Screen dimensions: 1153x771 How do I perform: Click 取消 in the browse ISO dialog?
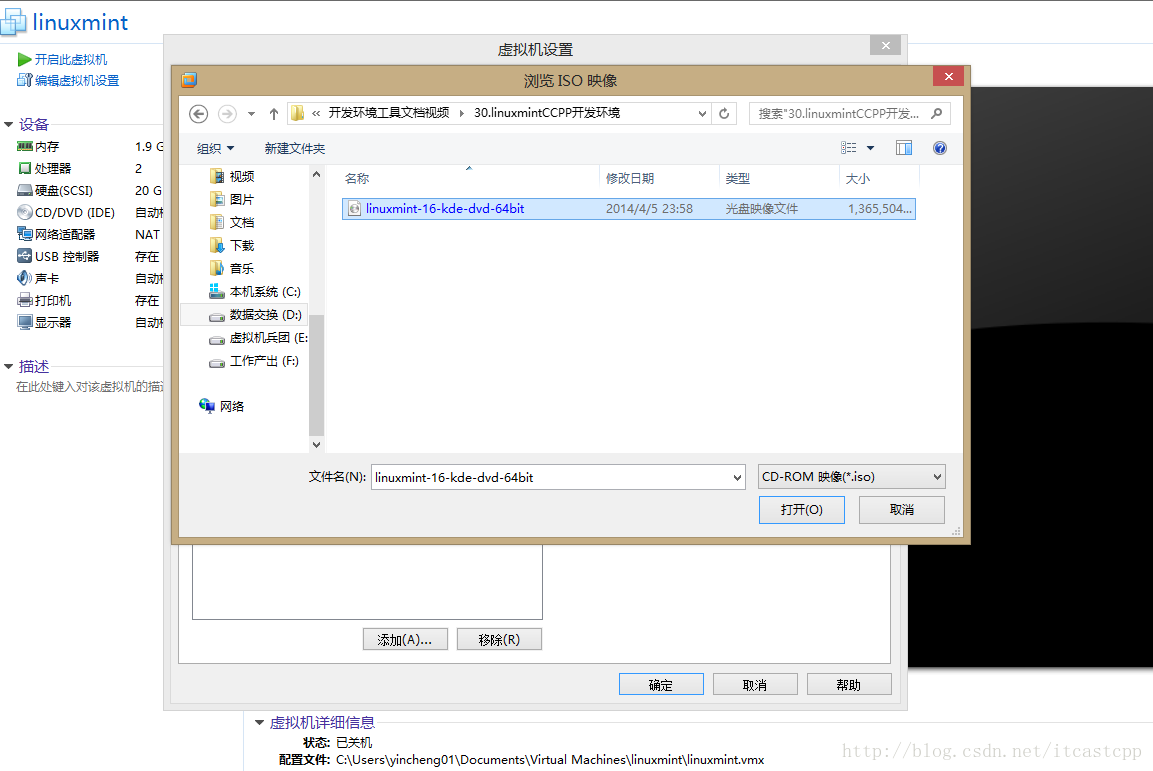tap(902, 510)
